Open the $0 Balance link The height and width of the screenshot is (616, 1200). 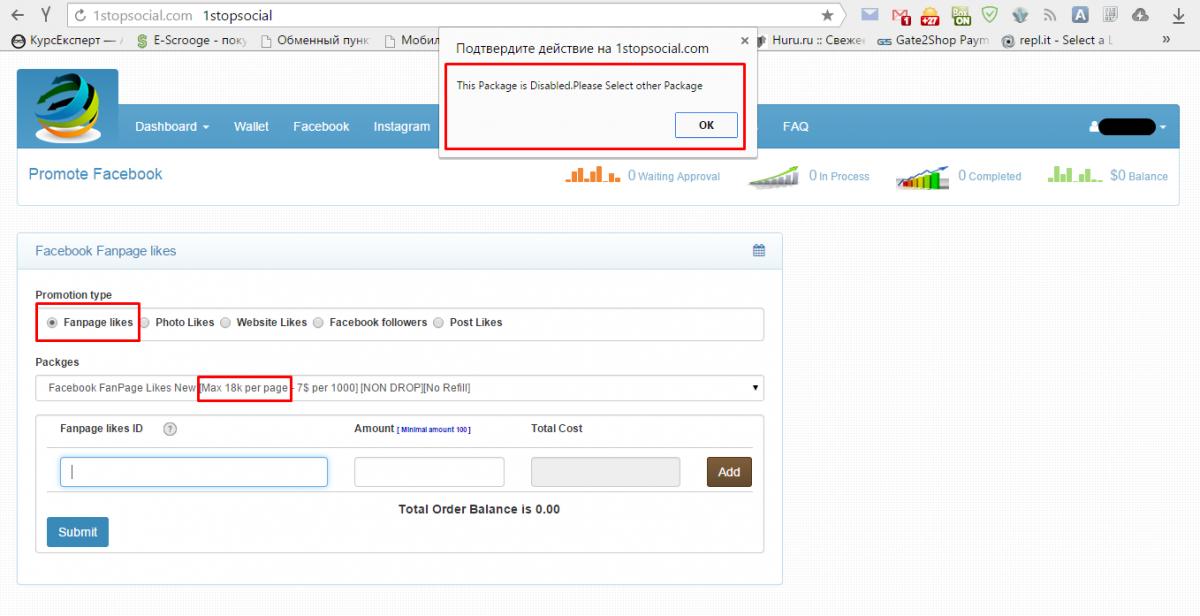pos(1139,176)
